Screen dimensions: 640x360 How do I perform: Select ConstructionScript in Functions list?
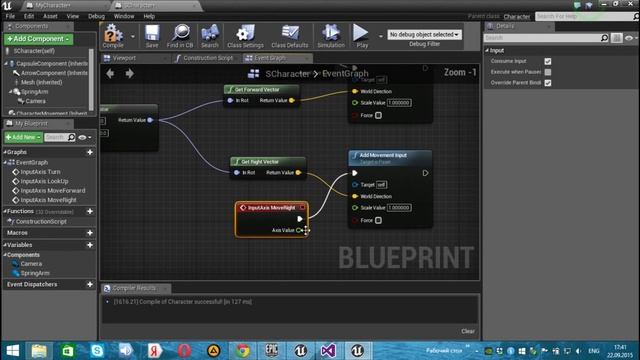41,222
